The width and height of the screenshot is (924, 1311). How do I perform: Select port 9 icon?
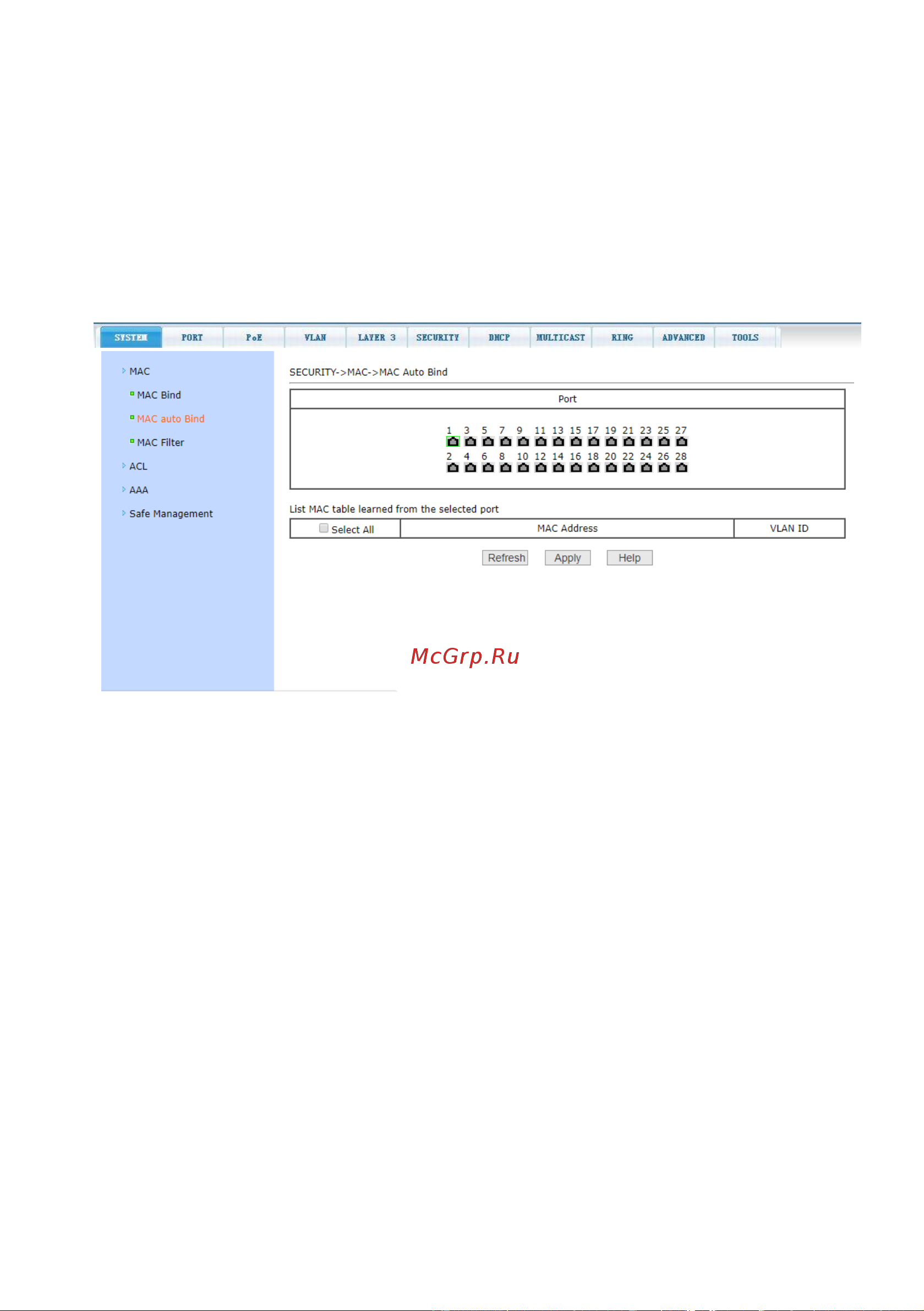tap(524, 441)
